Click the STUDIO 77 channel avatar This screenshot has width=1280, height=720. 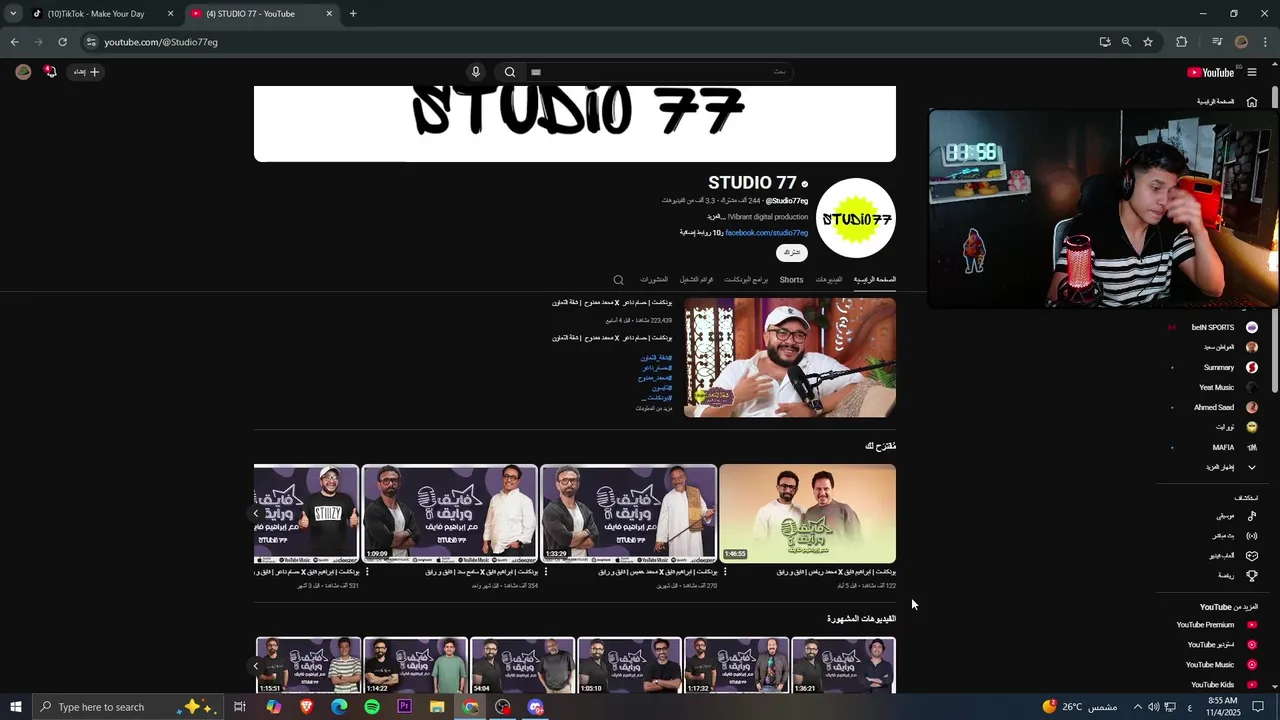(856, 219)
